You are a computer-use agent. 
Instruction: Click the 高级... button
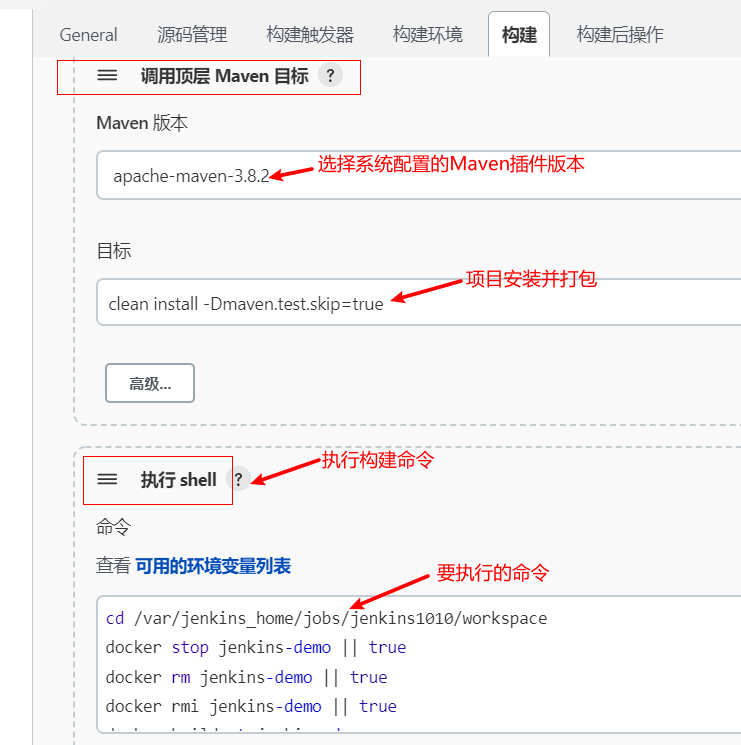pyautogui.click(x=150, y=383)
